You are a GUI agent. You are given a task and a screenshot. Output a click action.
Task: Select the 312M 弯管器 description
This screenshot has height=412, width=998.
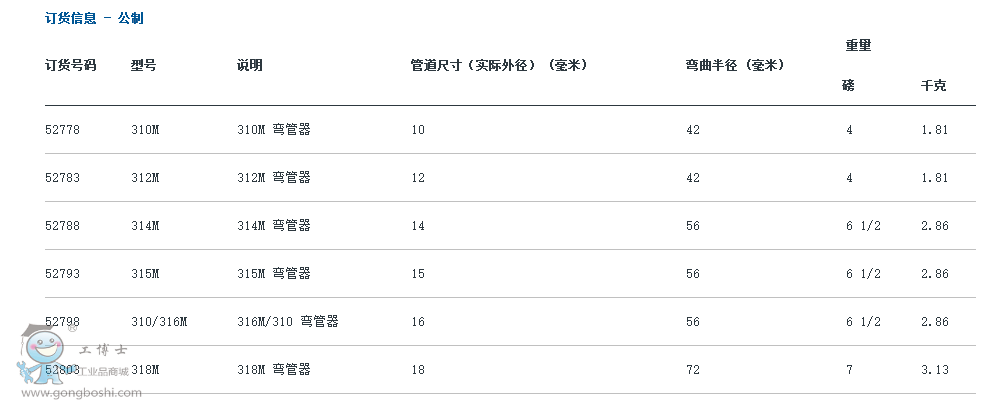tap(273, 178)
